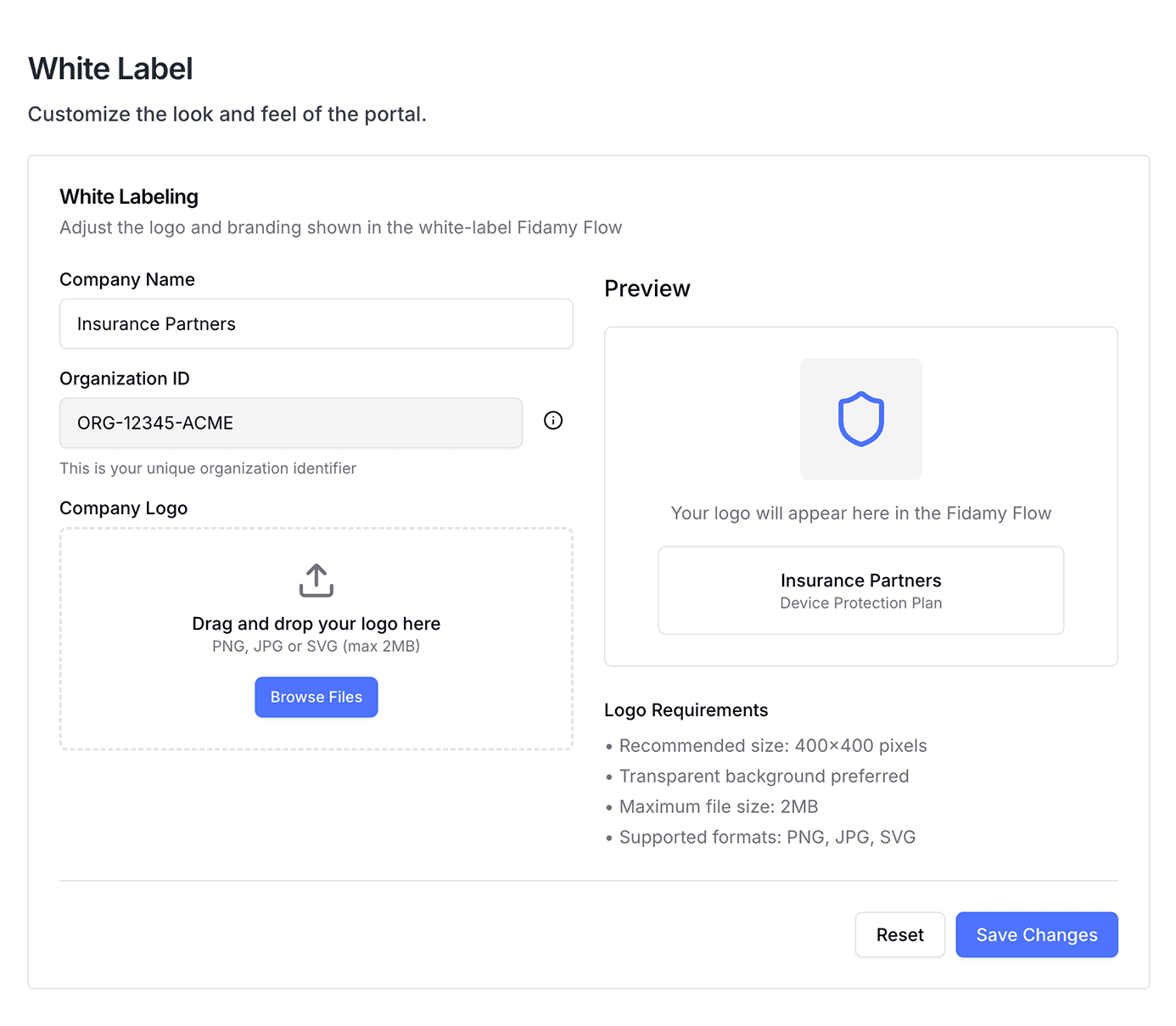Image resolution: width=1176 pixels, height=1026 pixels.
Task: Click the Organization ID field
Action: (290, 423)
